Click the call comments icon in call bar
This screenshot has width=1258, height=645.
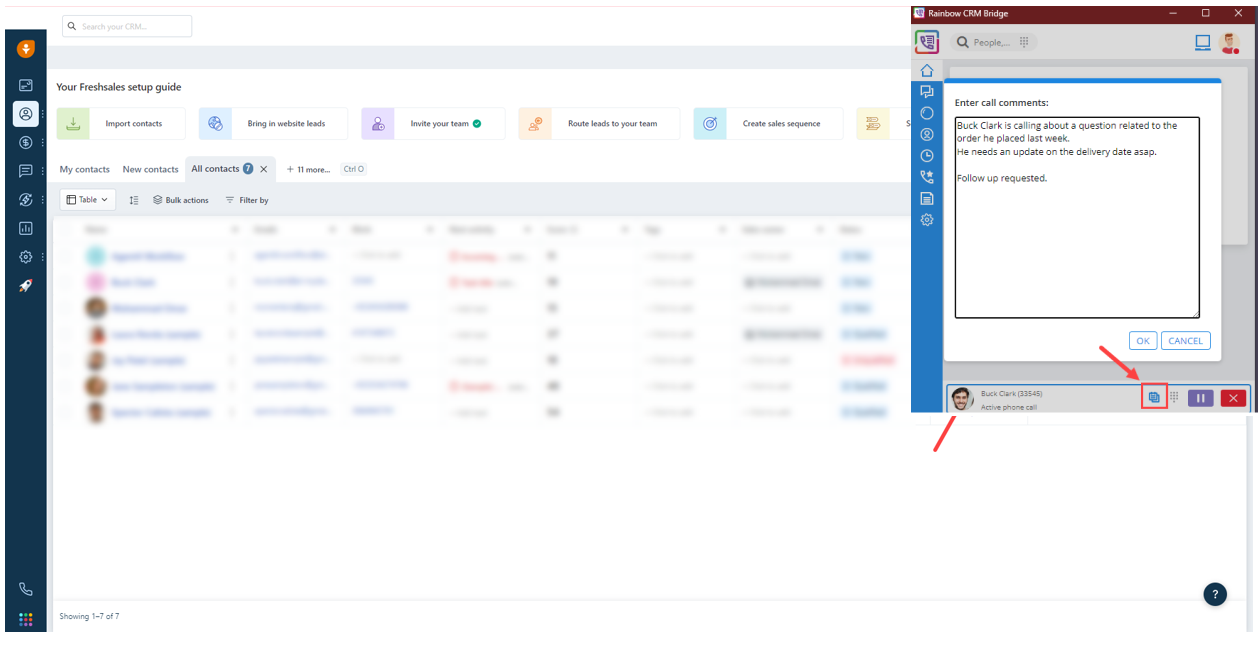1154,398
